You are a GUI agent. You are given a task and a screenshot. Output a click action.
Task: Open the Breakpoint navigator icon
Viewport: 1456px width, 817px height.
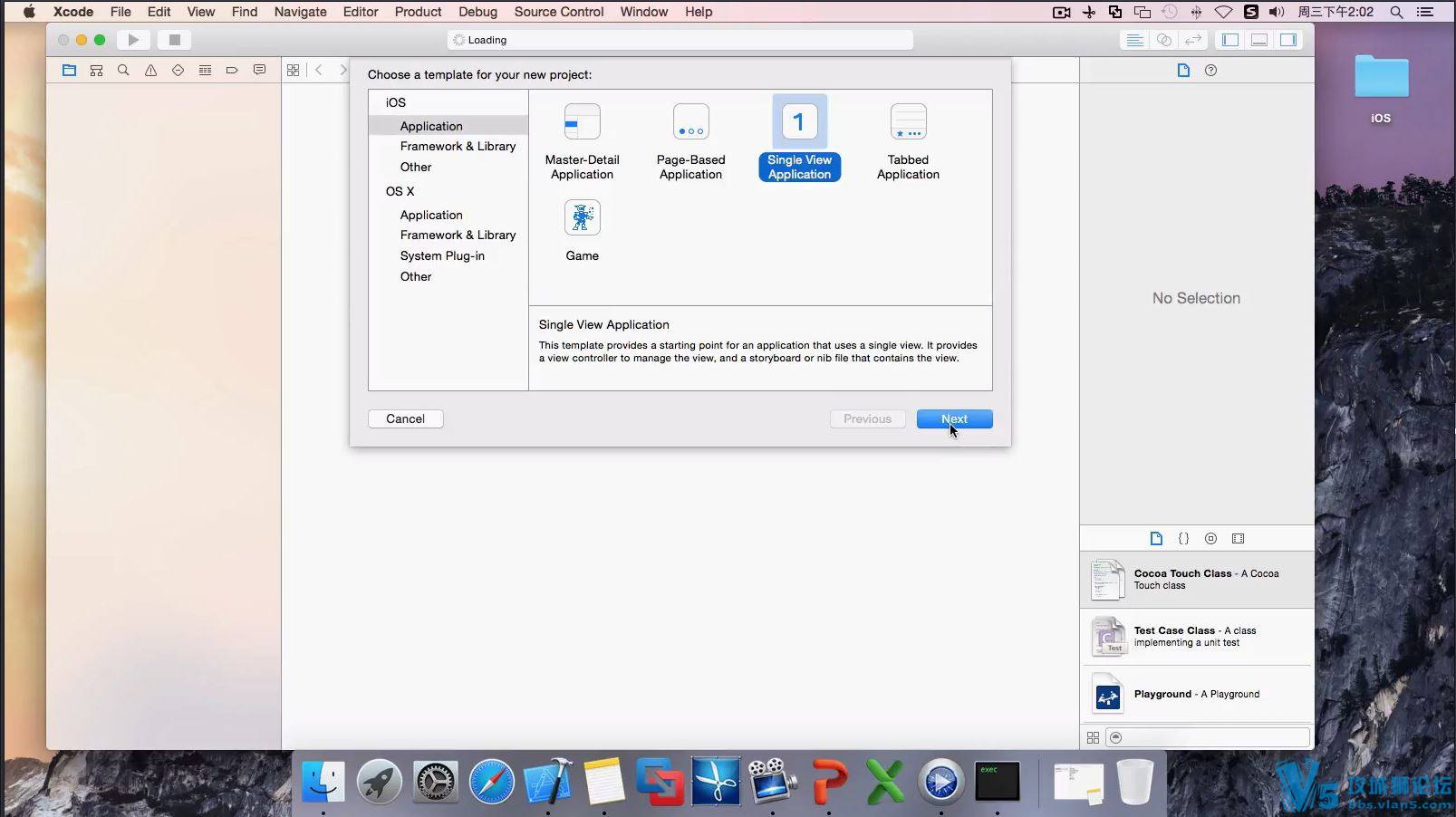tap(232, 70)
